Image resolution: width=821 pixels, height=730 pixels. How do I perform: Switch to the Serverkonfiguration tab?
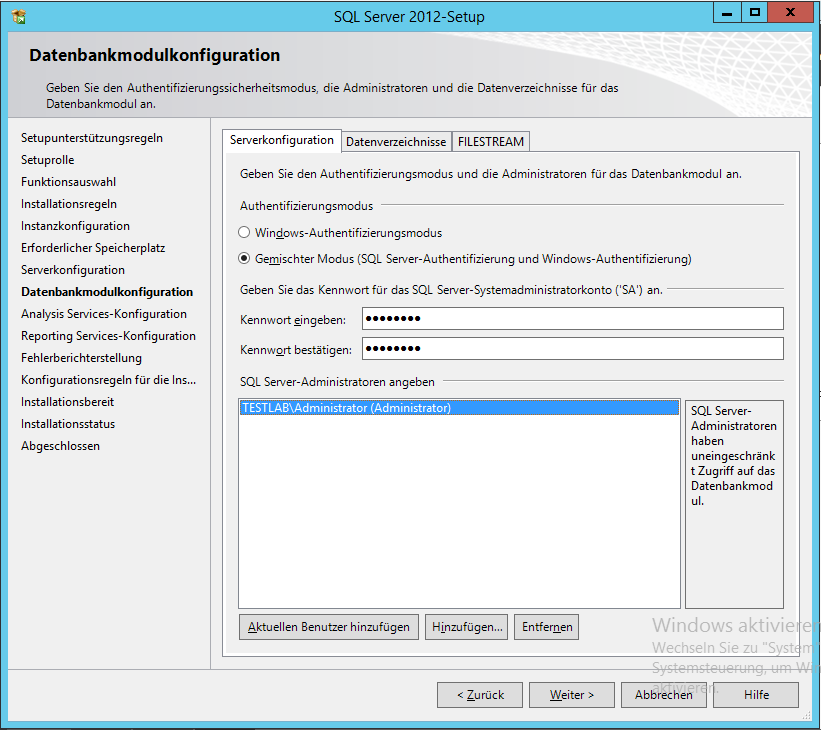click(x=282, y=140)
